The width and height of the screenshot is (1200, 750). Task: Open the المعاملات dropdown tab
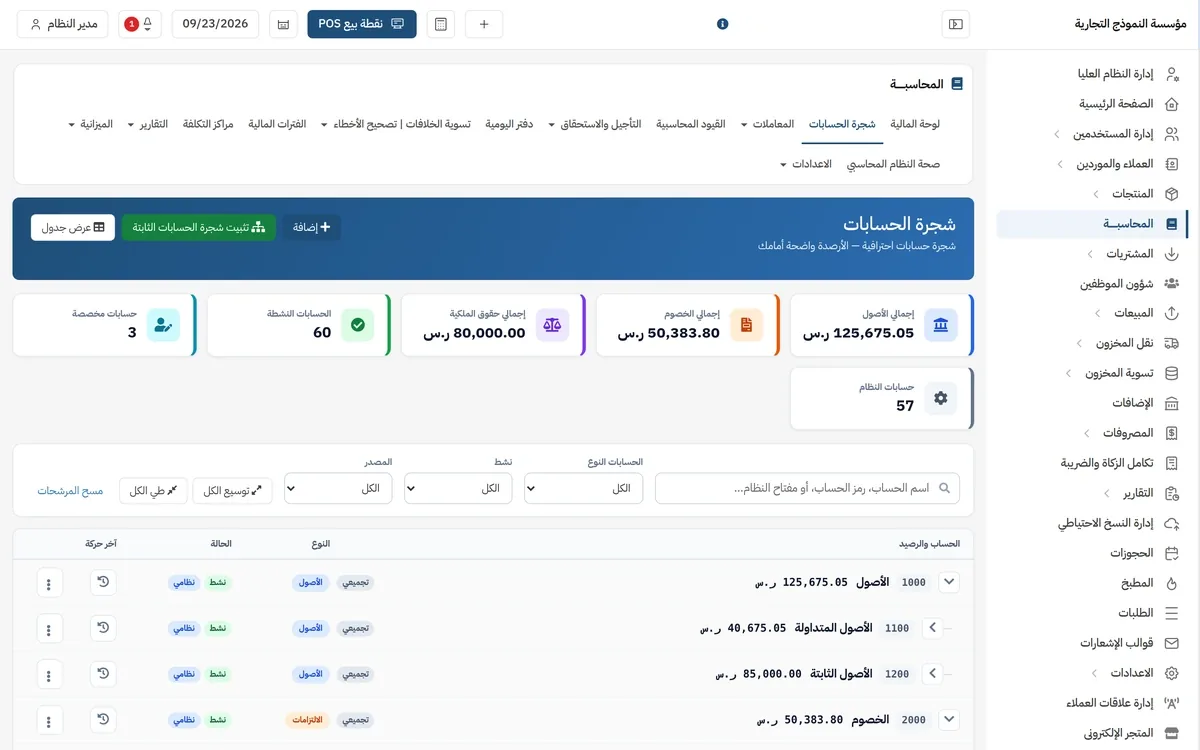click(767, 124)
